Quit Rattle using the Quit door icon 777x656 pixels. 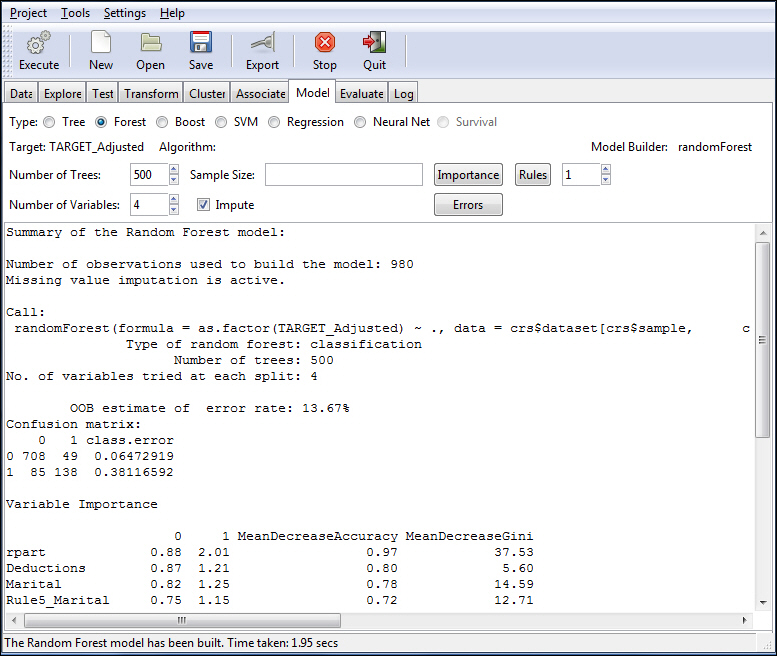click(374, 43)
